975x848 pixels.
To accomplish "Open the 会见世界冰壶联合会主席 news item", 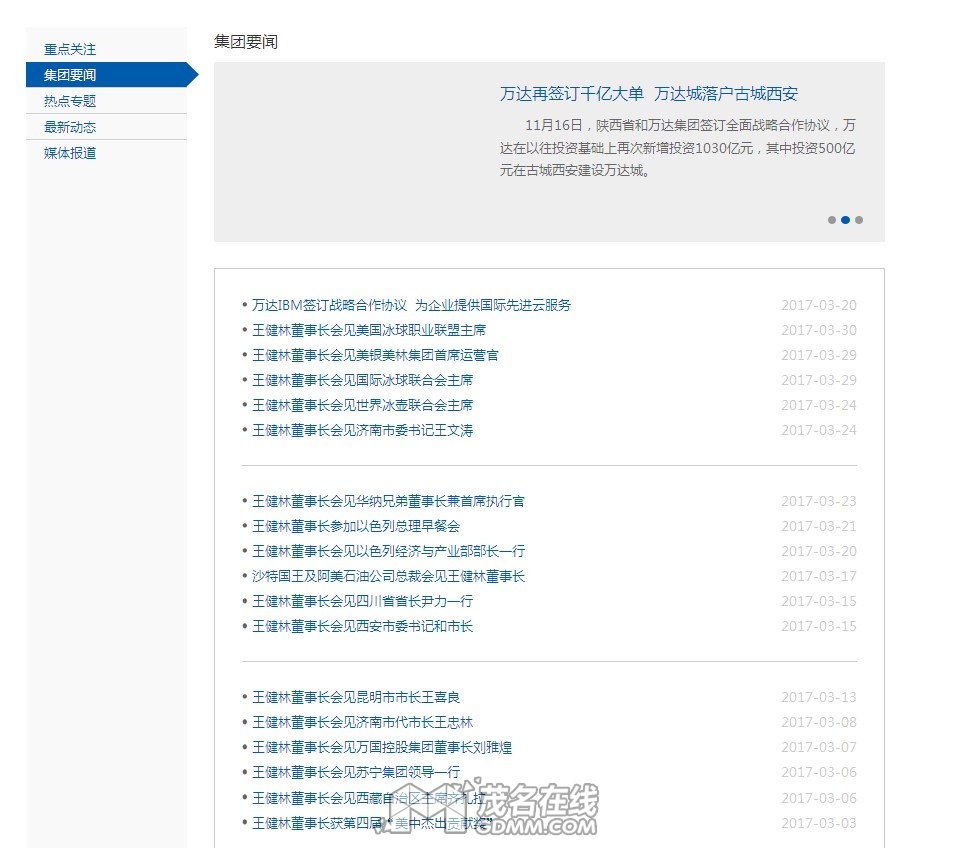I will [x=362, y=405].
